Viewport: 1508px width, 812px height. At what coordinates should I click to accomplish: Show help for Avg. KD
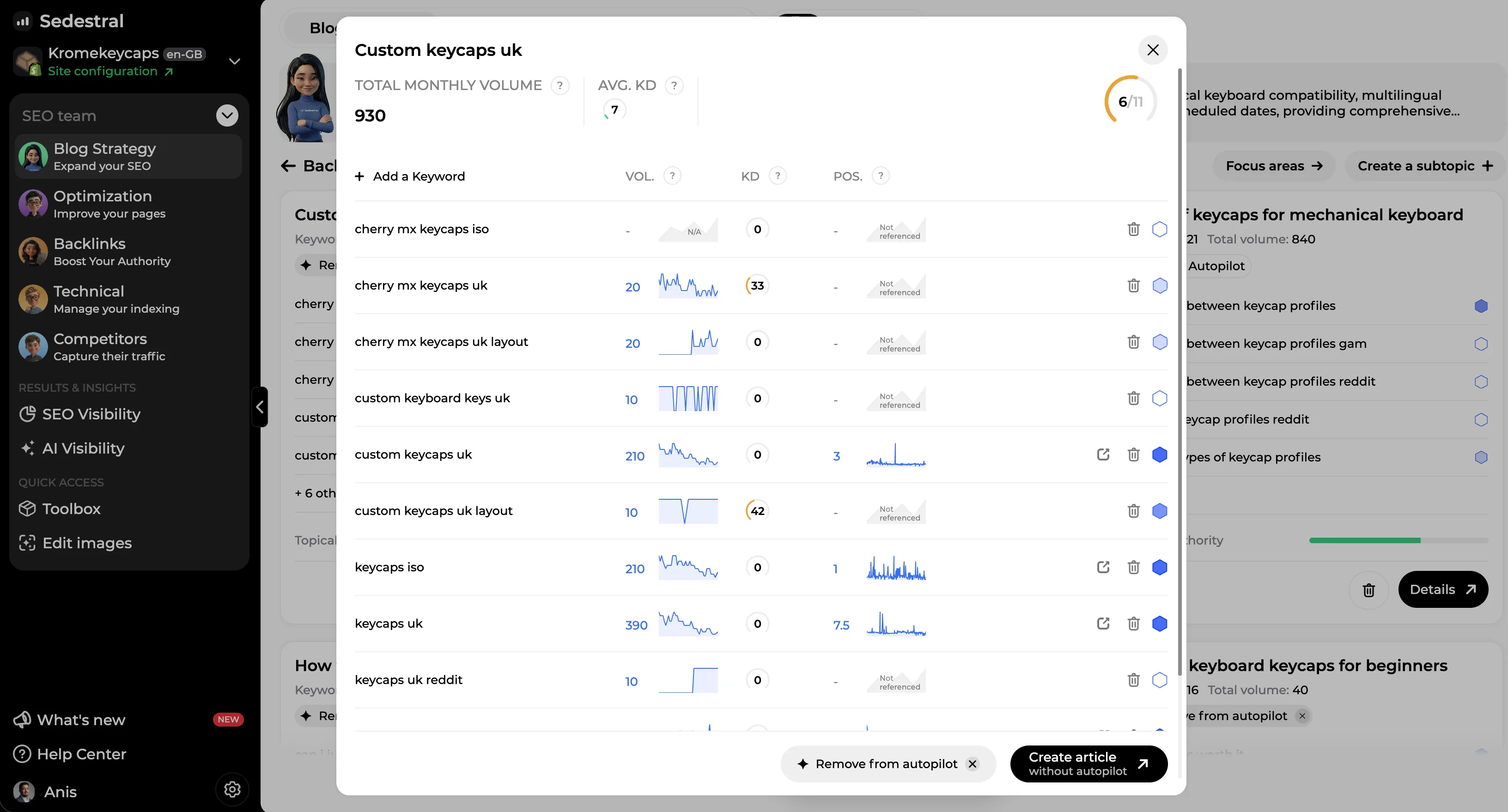[x=675, y=86]
